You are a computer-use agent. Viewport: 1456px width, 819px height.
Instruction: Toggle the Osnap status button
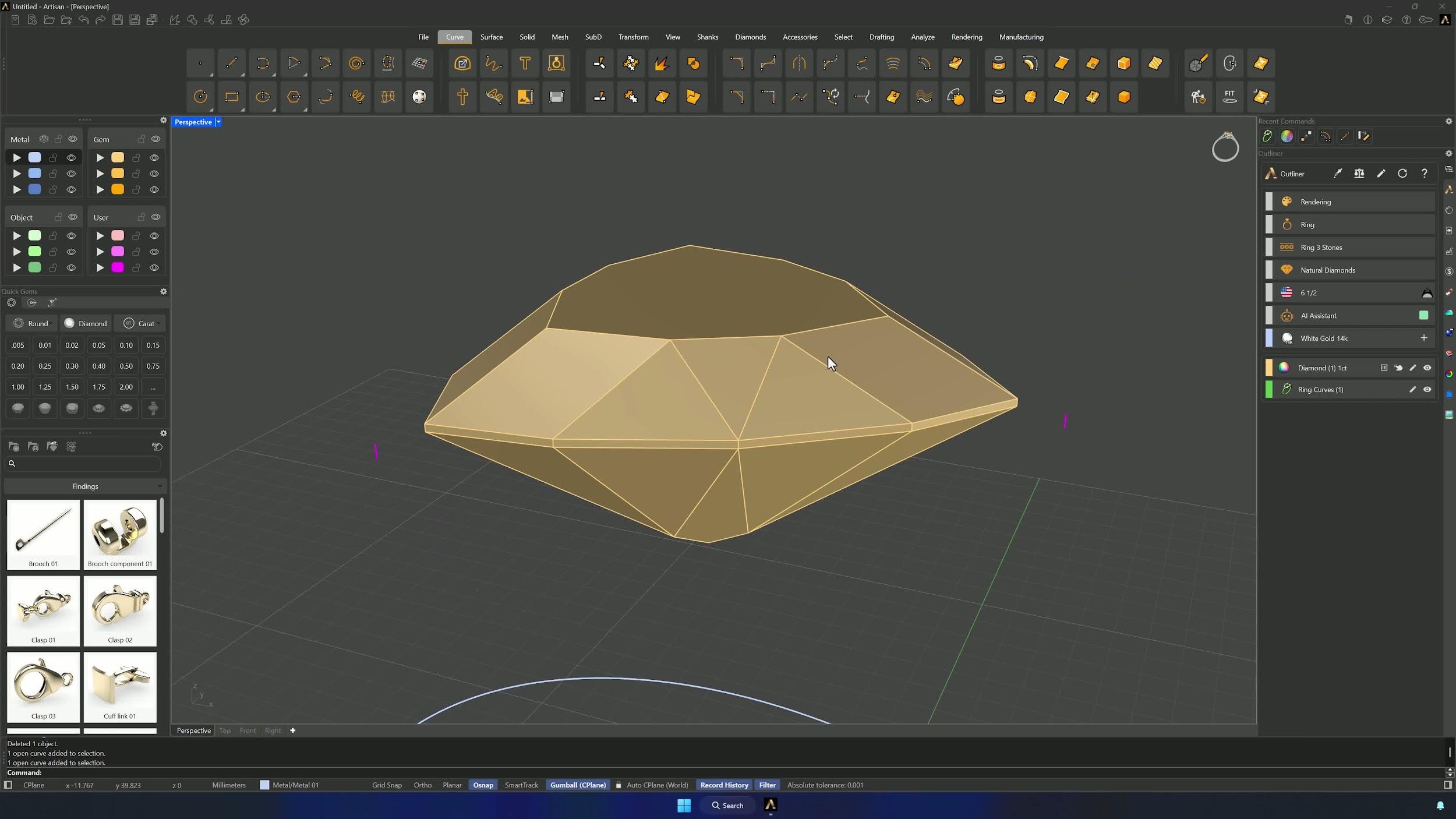(x=483, y=785)
